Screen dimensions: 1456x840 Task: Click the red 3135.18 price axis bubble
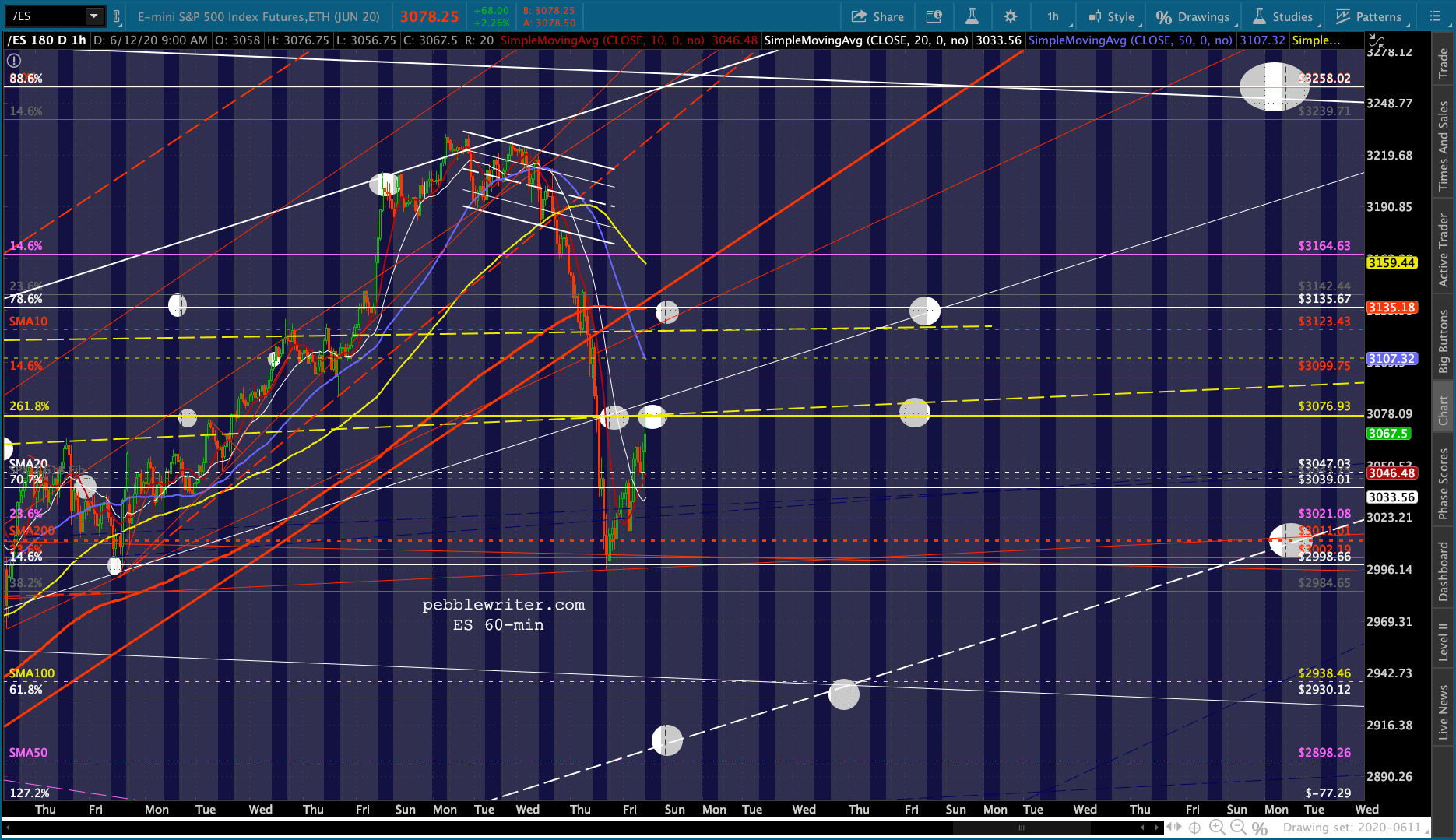pos(1391,308)
